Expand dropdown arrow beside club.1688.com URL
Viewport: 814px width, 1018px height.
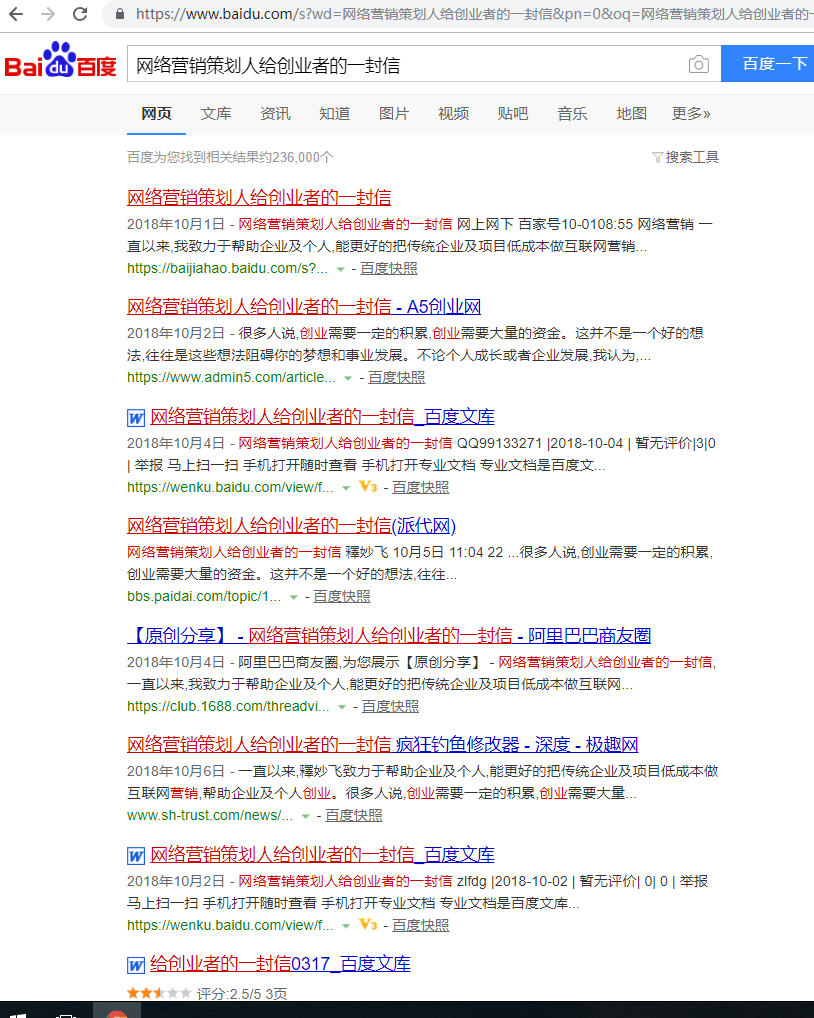coord(342,707)
